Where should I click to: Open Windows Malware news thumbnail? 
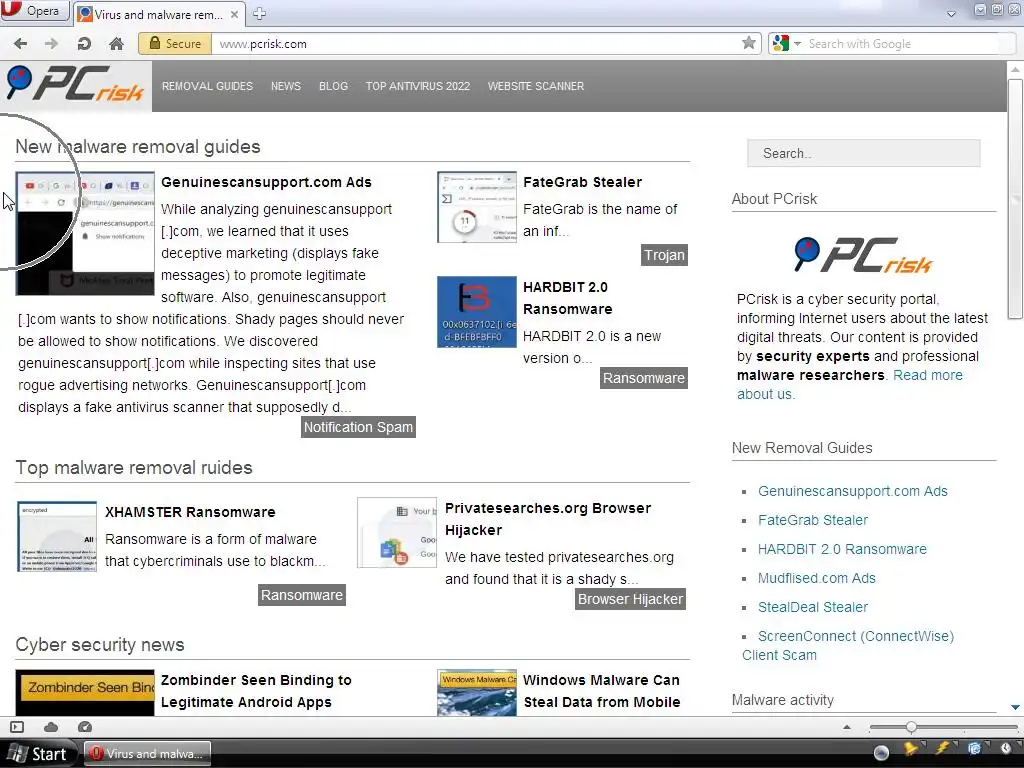pyautogui.click(x=477, y=692)
